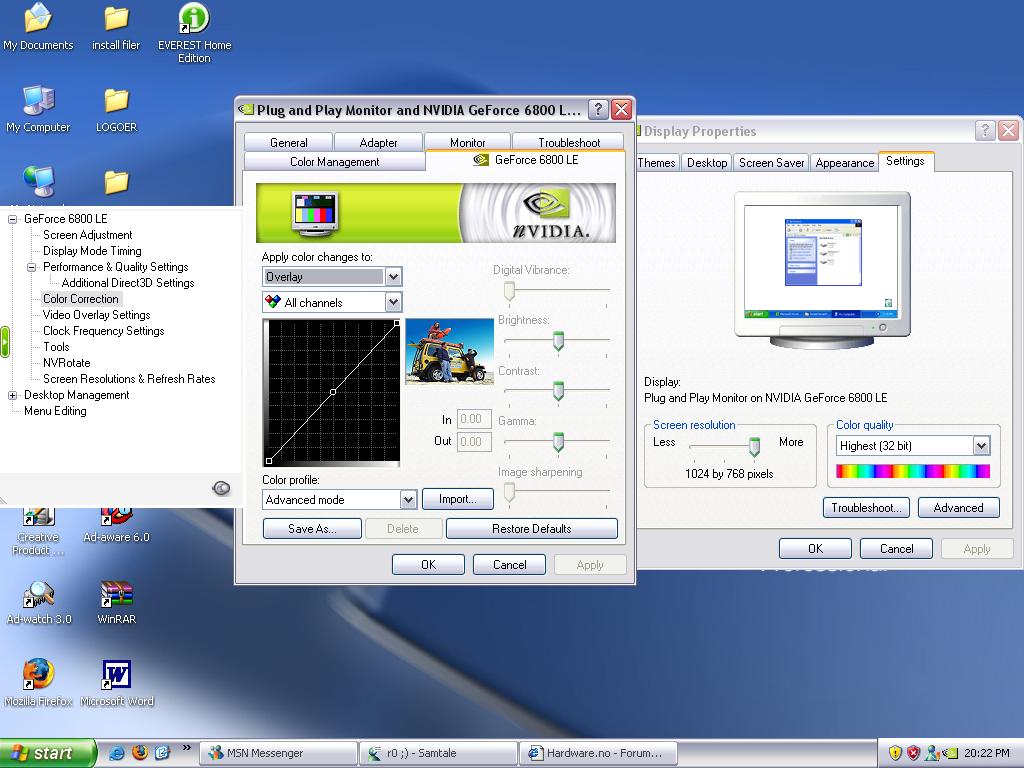Open the Apply color changes to dropdown

393,277
